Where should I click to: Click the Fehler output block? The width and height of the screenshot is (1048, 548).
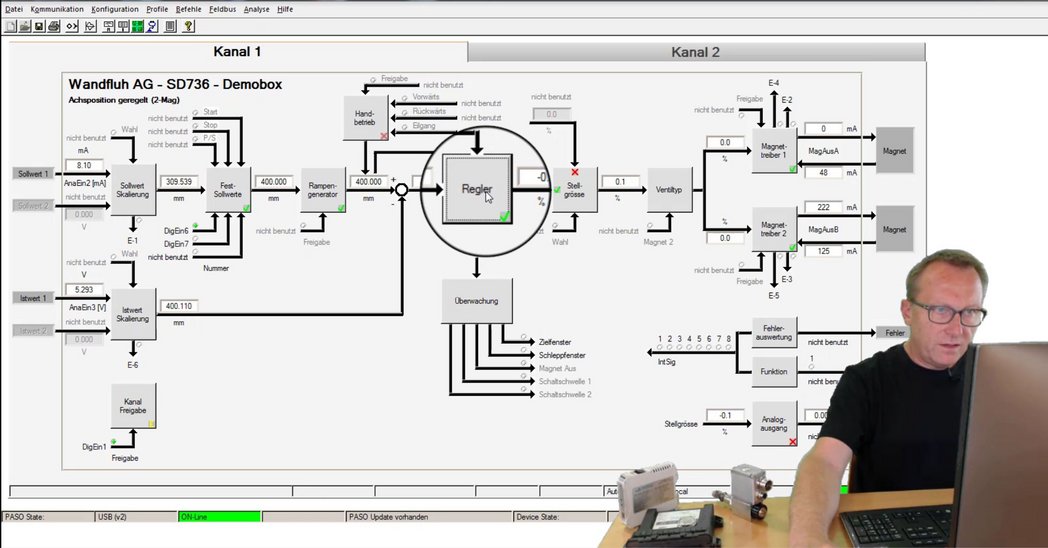click(x=894, y=332)
